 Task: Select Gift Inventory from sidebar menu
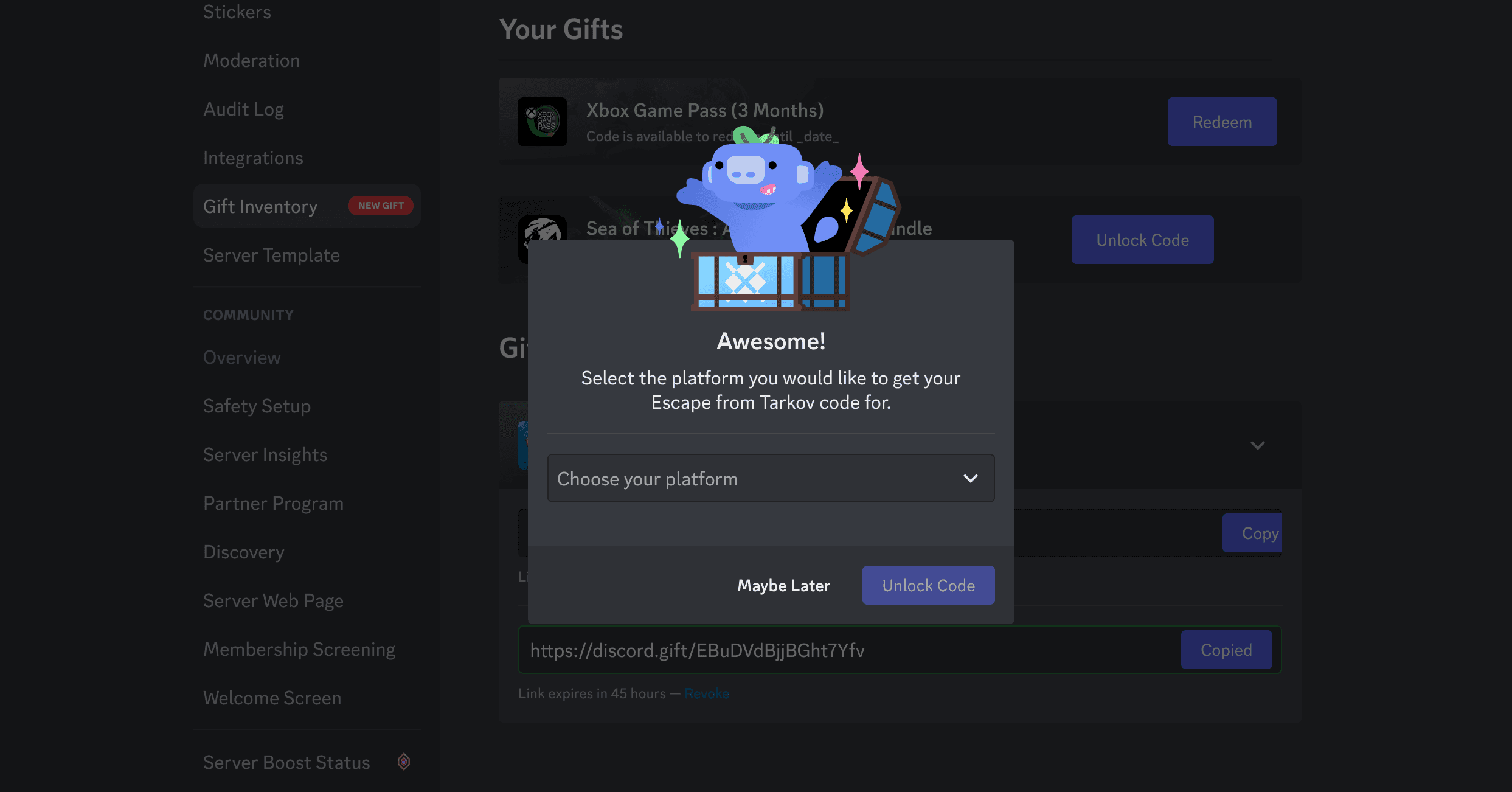tap(260, 205)
